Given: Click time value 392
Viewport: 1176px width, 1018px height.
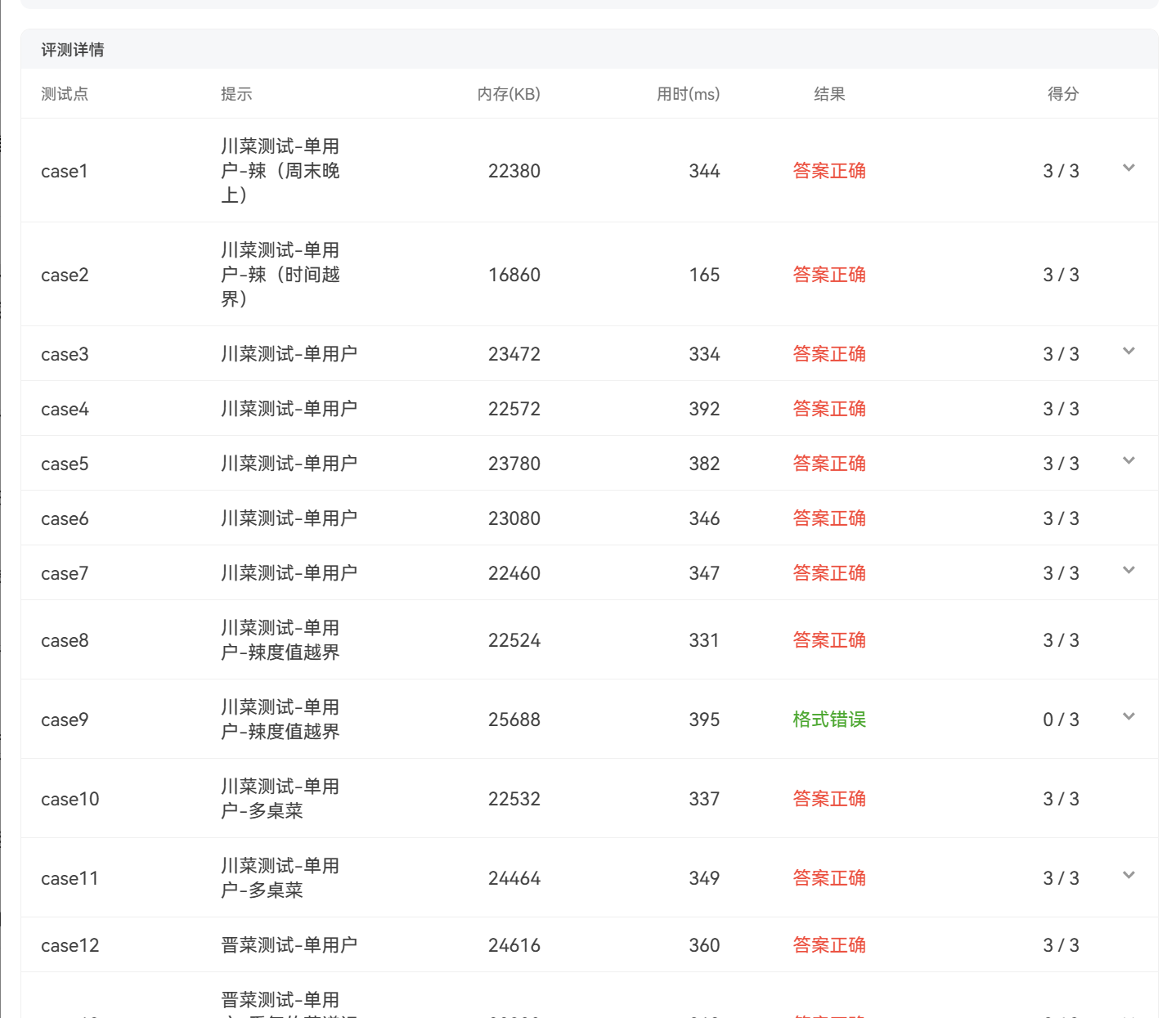Looking at the screenshot, I should click(704, 409).
